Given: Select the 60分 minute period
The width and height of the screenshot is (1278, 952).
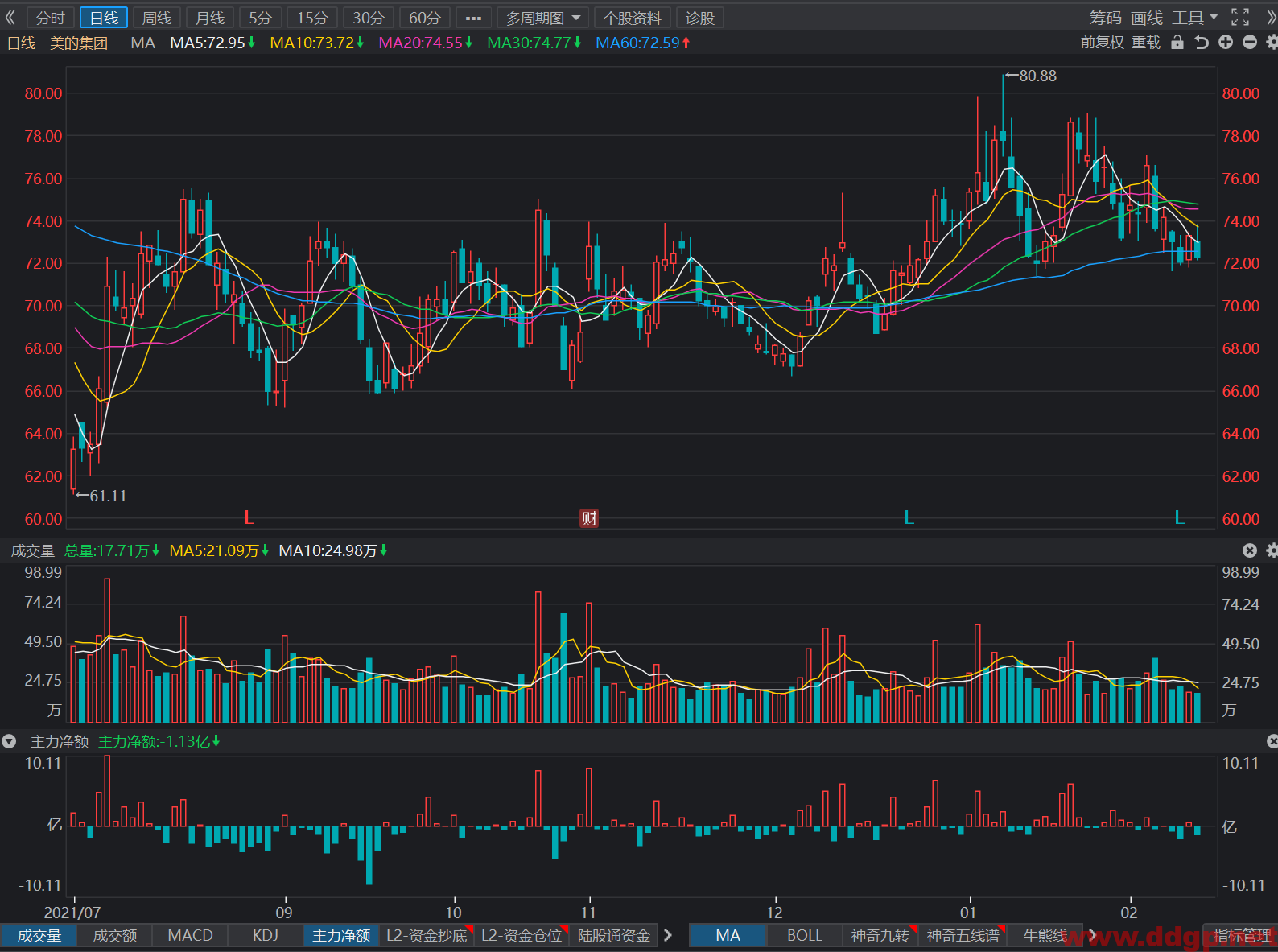Looking at the screenshot, I should pos(425,18).
